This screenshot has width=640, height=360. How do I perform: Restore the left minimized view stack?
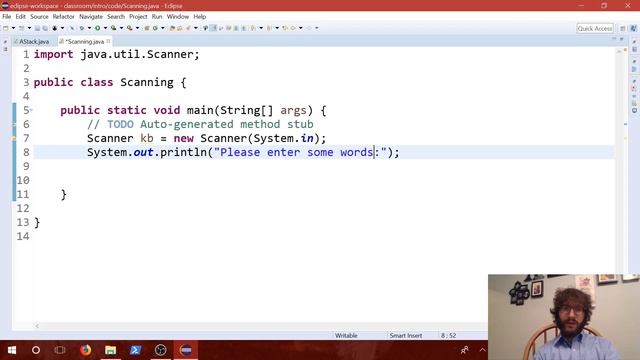point(5,42)
